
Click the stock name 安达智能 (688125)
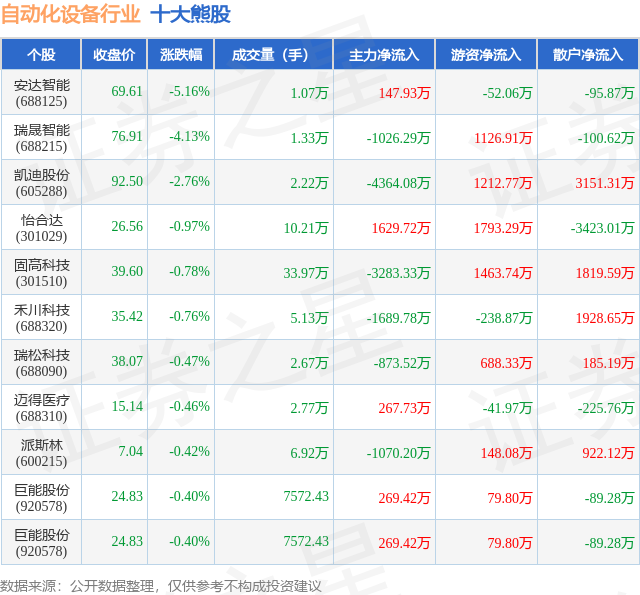click(42, 93)
